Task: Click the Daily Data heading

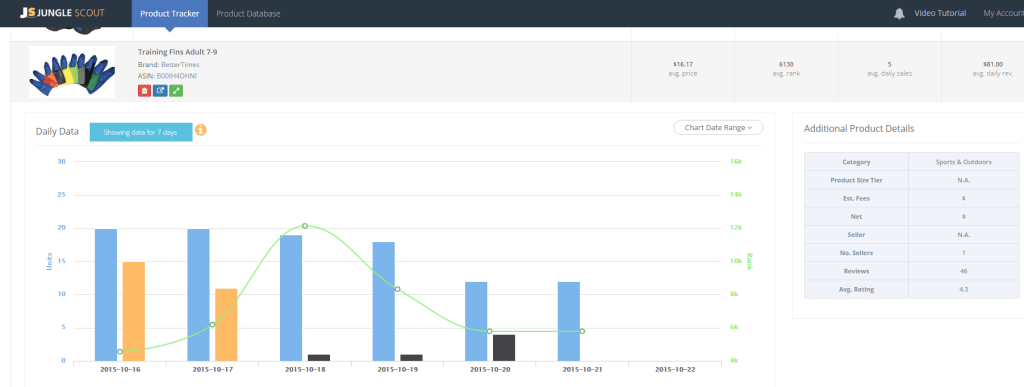Action: point(57,132)
